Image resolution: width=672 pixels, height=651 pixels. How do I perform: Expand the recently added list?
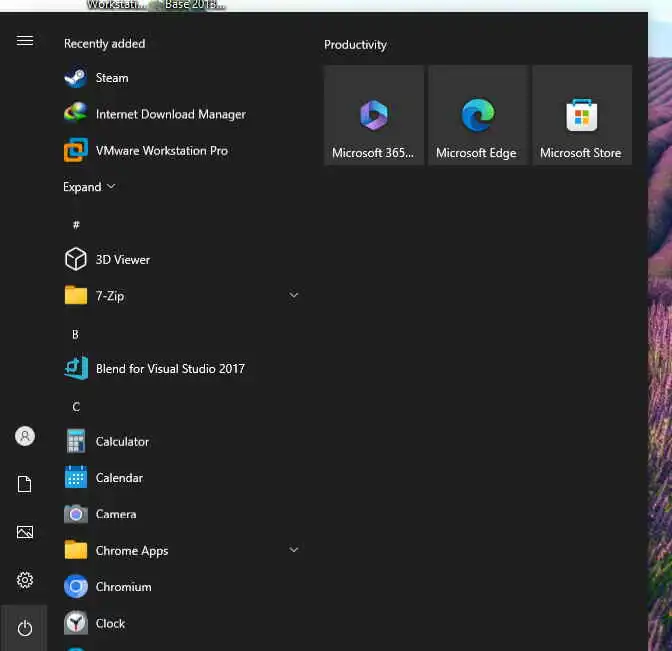tap(89, 187)
